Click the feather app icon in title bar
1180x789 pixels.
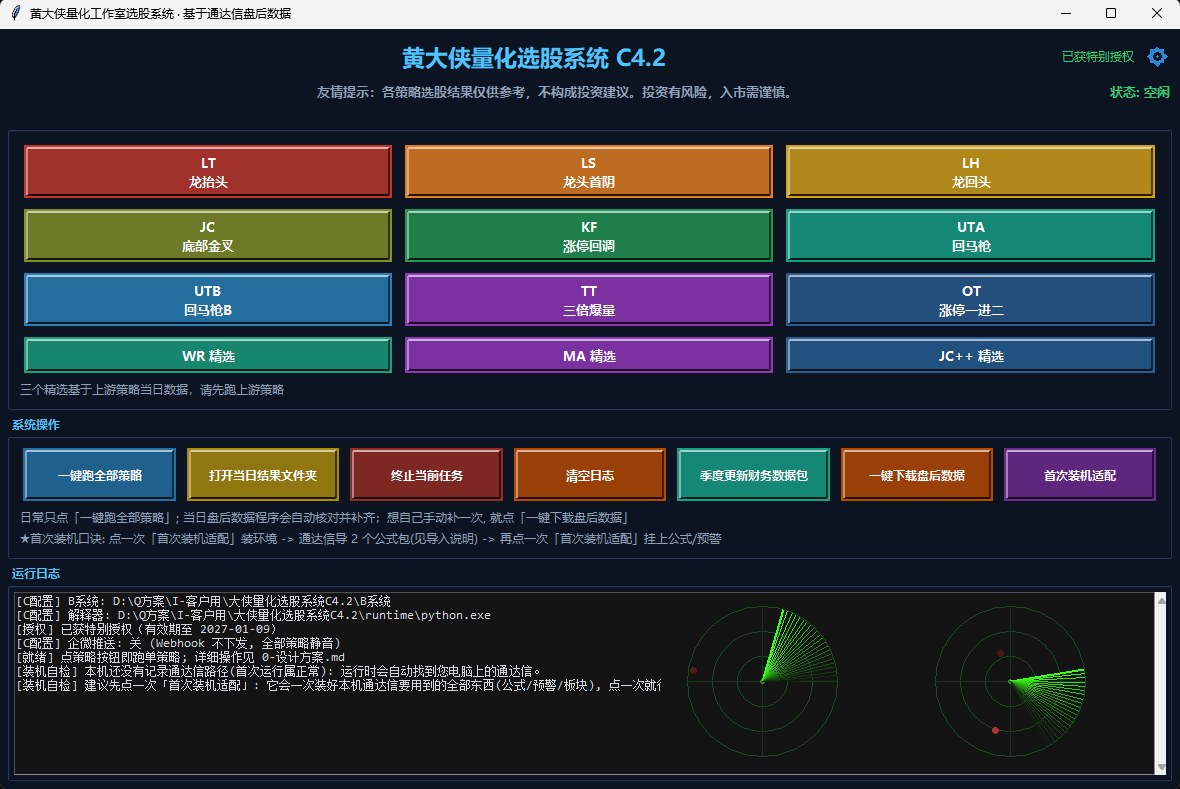tap(15, 14)
